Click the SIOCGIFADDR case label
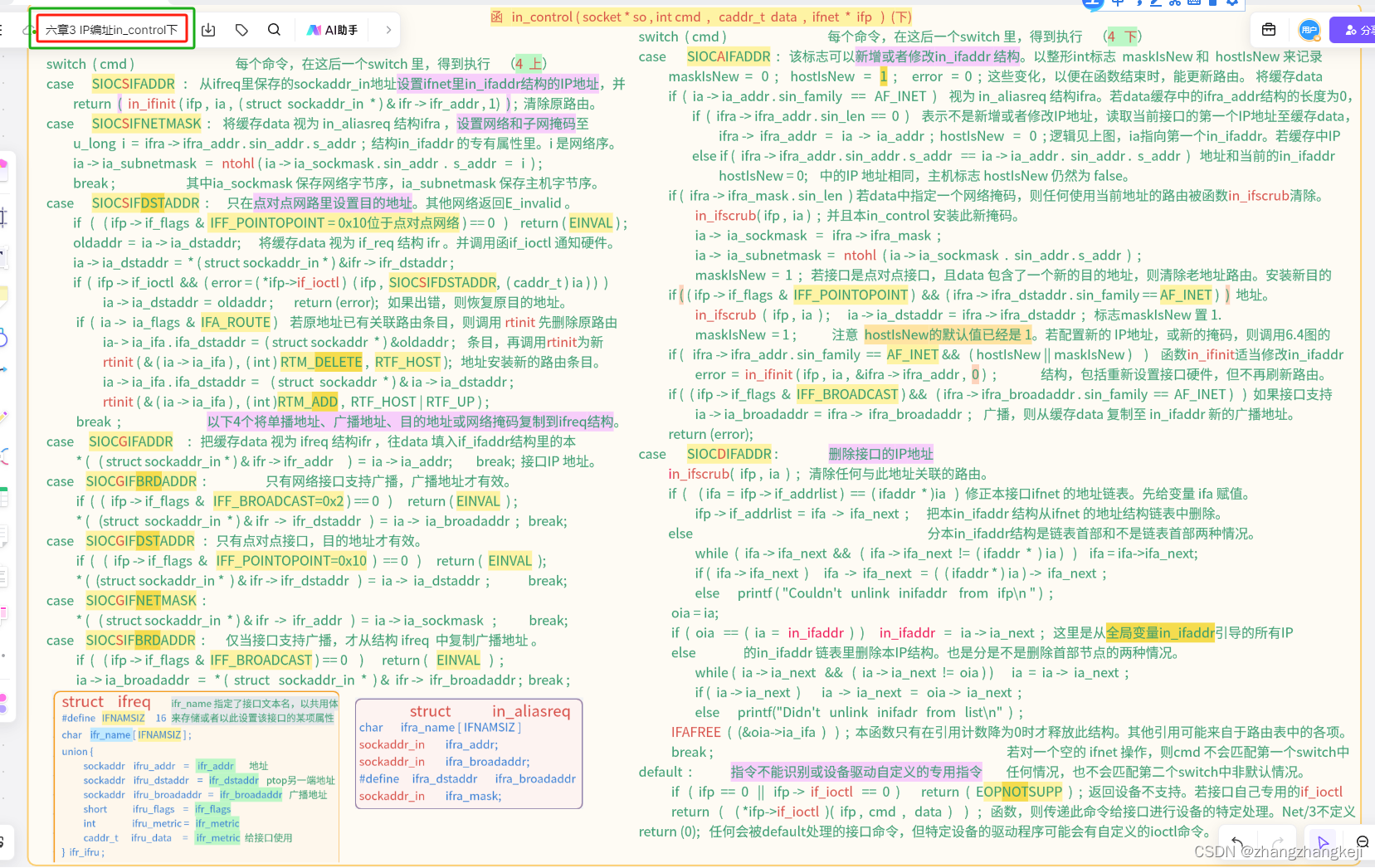This screenshot has height=868, width=1375. coord(131,441)
